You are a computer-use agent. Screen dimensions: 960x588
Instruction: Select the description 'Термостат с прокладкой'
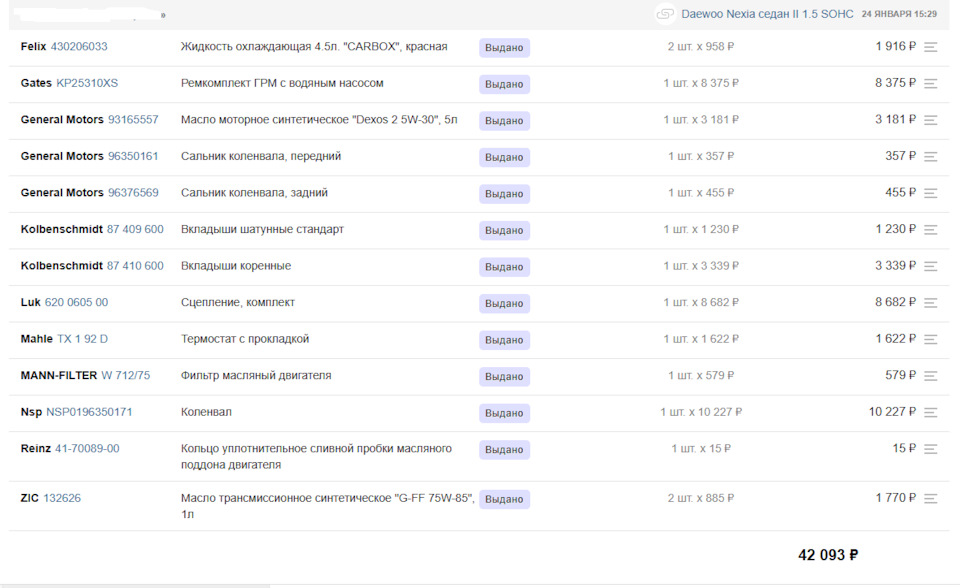tap(245, 339)
